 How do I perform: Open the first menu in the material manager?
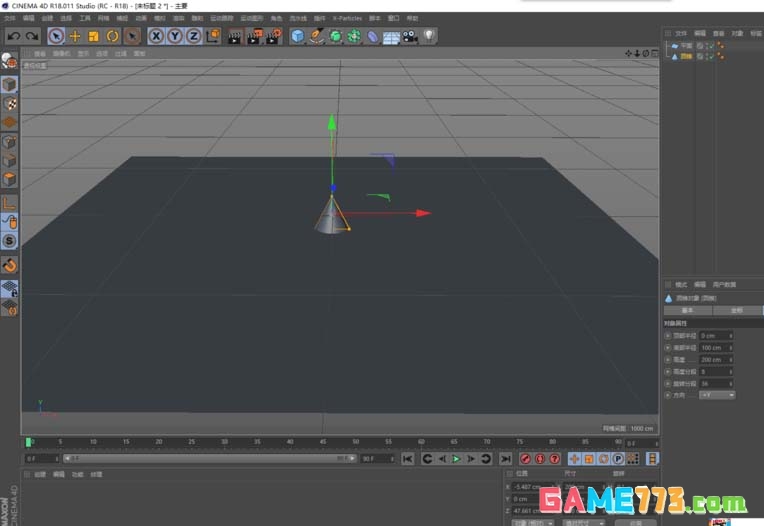pyautogui.click(x=40, y=474)
